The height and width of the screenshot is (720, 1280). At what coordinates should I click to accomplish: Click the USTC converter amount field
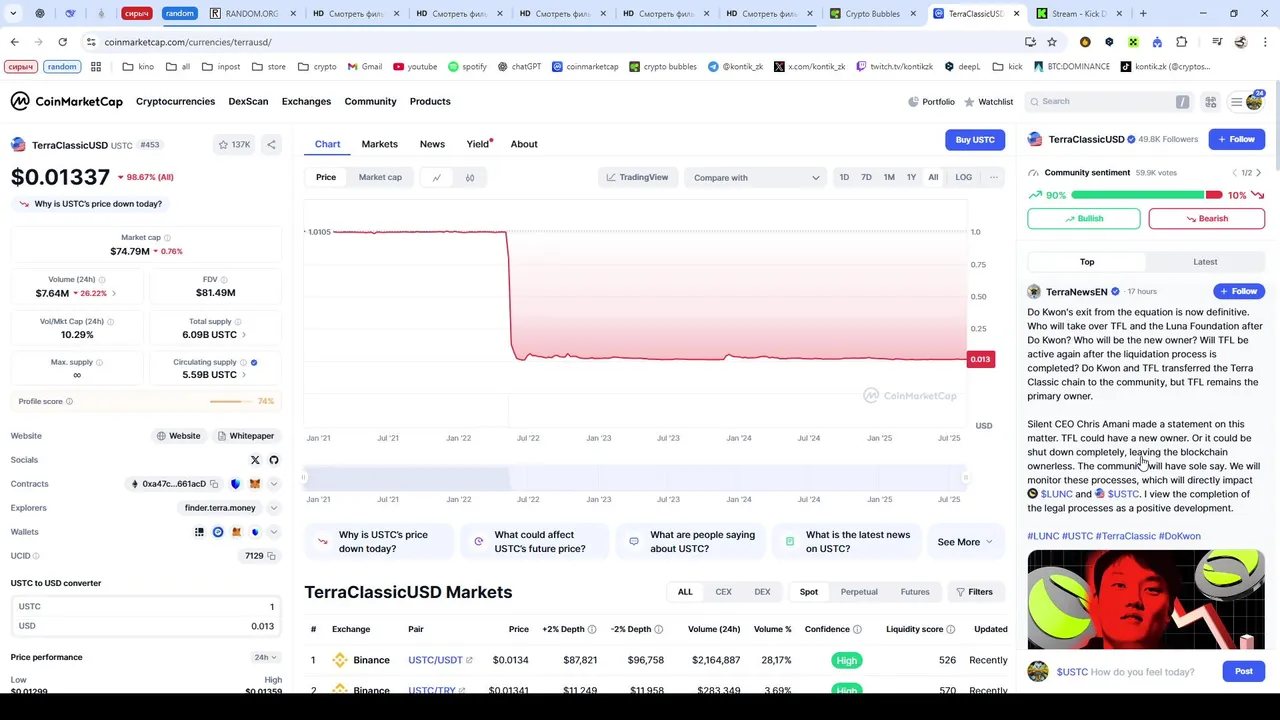[x=146, y=607]
